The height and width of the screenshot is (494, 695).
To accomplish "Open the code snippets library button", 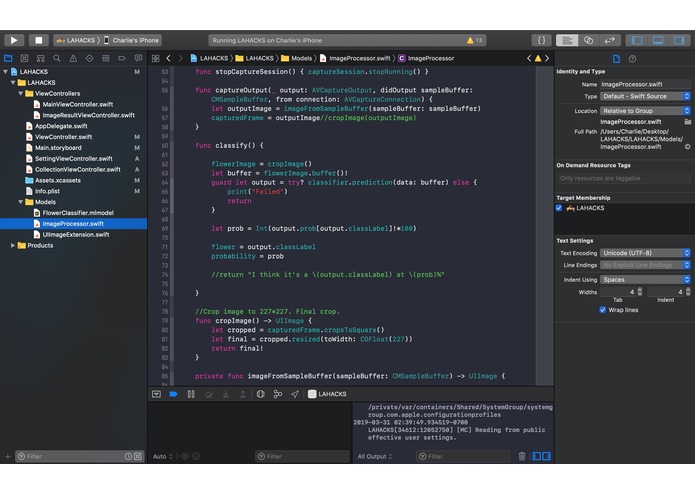I will [x=541, y=40].
